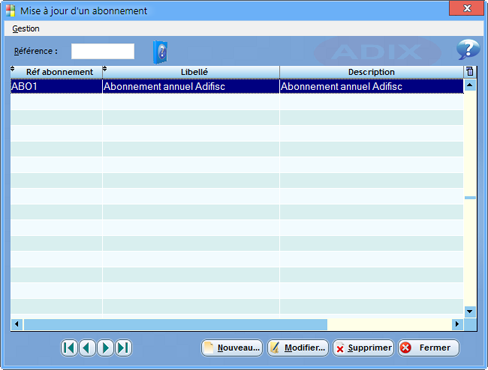Go to the last record
The image size is (488, 370).
123,348
